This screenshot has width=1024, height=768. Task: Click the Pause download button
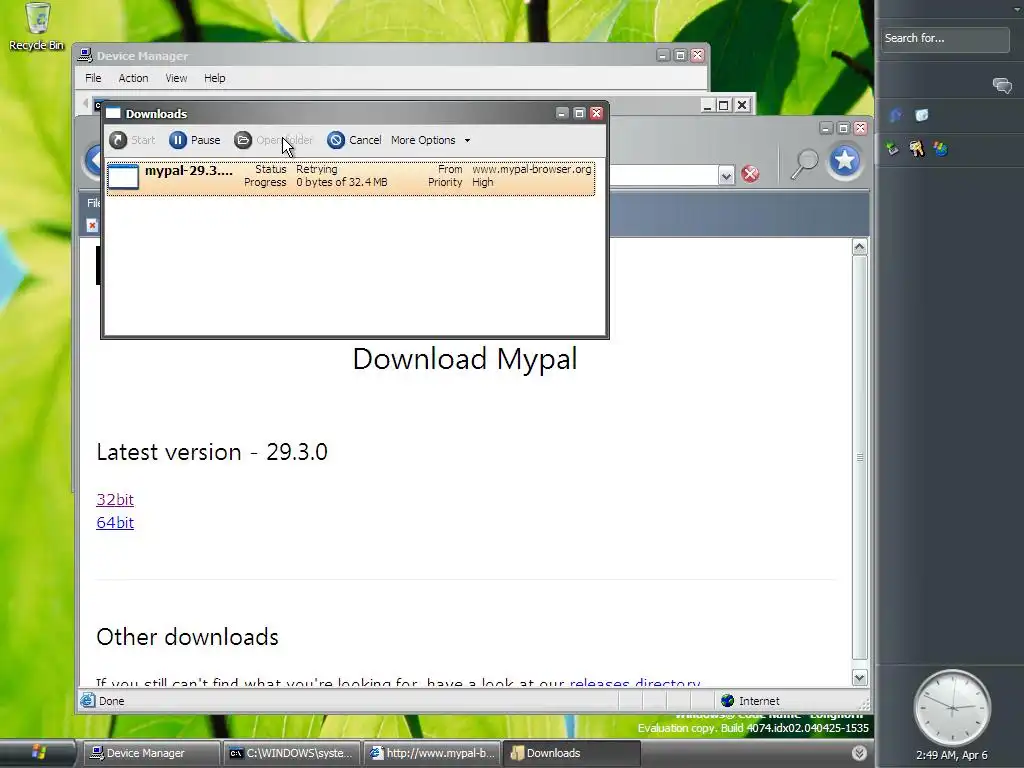click(195, 140)
